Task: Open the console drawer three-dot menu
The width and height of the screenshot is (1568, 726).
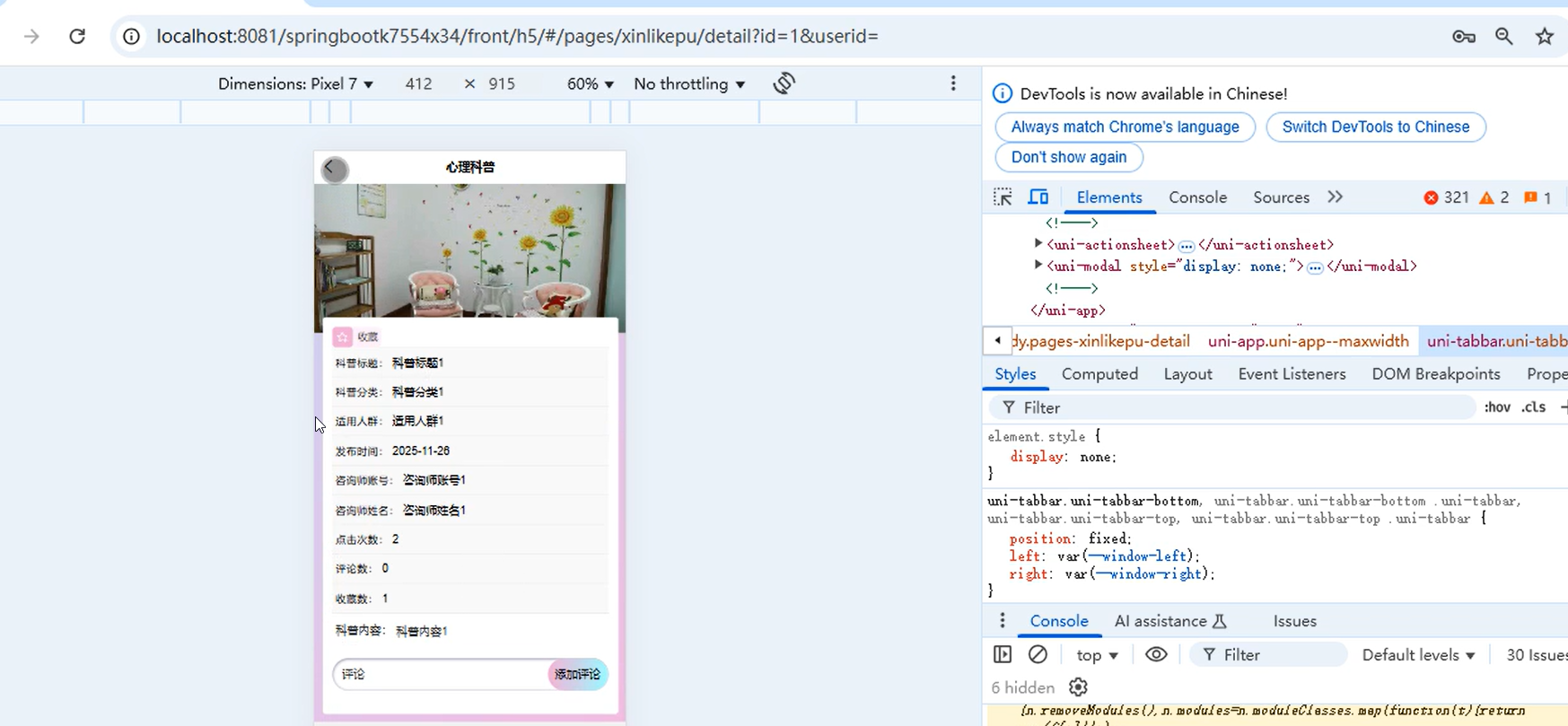Action: pos(1003,621)
